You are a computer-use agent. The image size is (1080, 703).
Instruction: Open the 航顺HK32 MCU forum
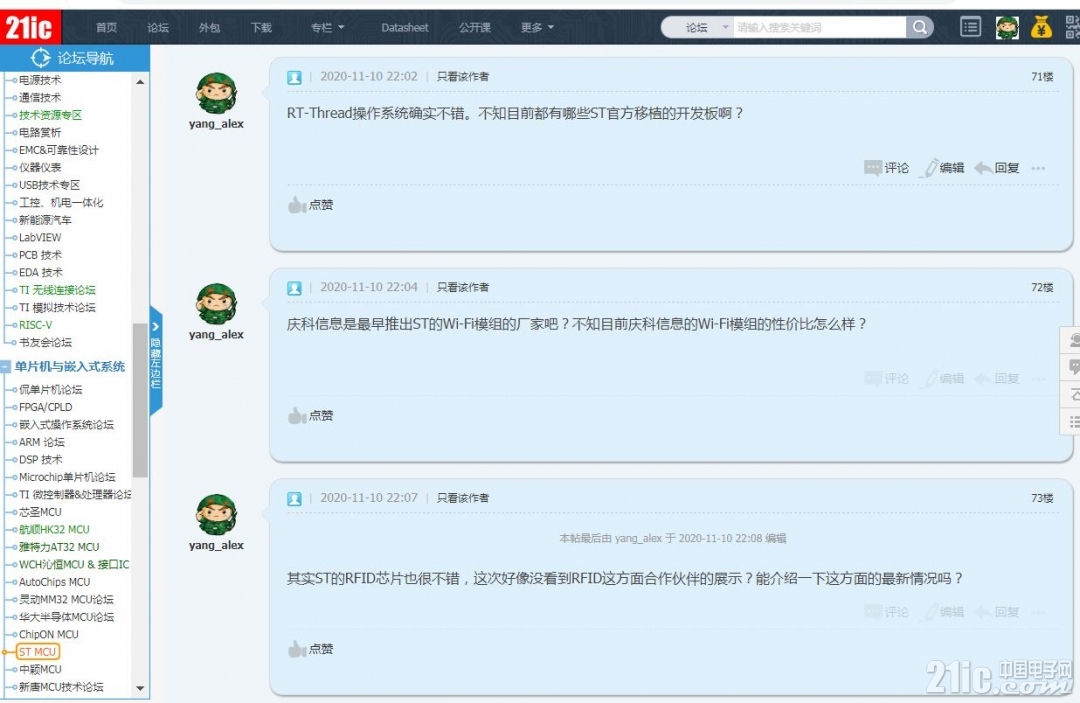tap(54, 529)
